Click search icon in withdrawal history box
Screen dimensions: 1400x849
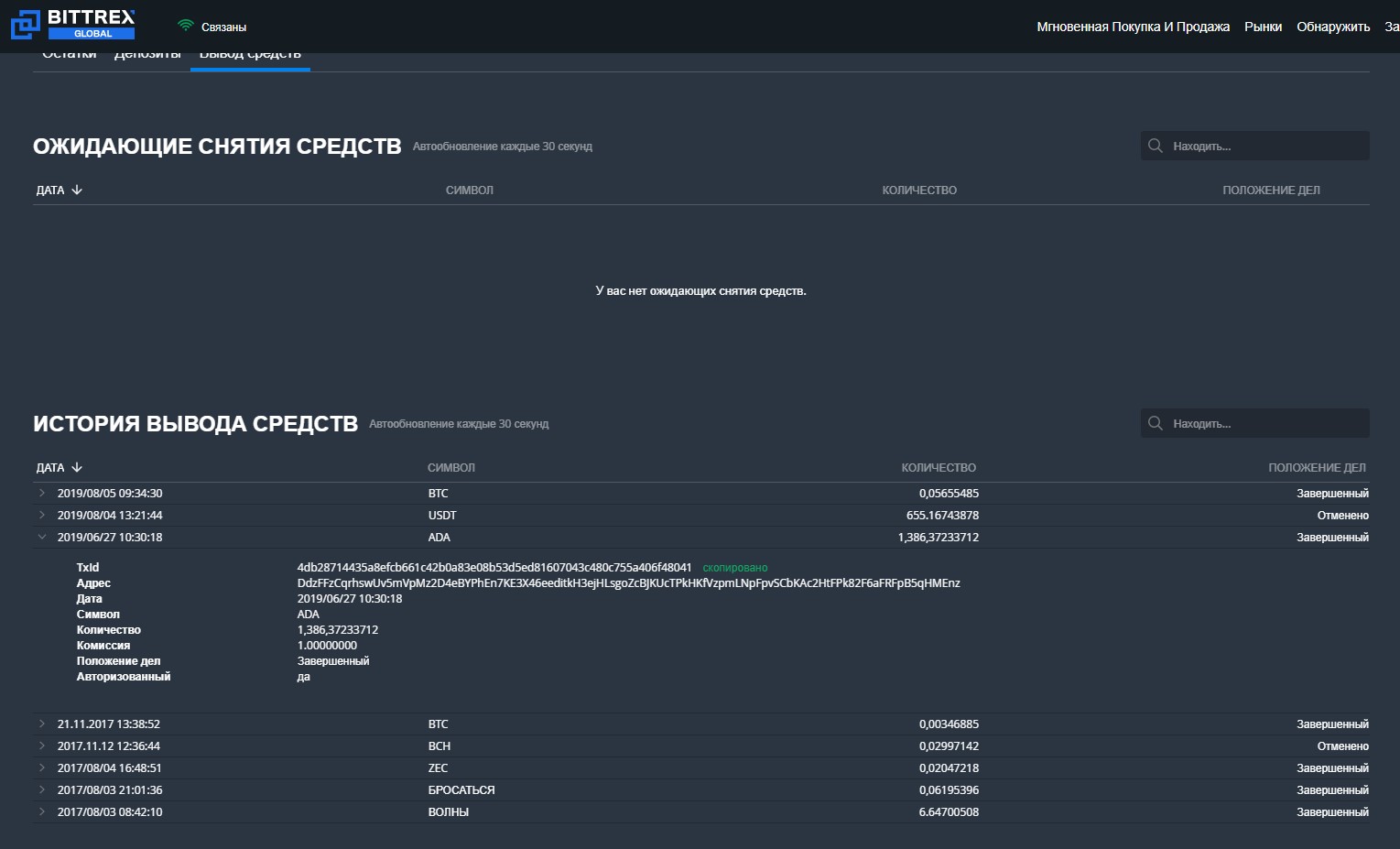point(1156,423)
